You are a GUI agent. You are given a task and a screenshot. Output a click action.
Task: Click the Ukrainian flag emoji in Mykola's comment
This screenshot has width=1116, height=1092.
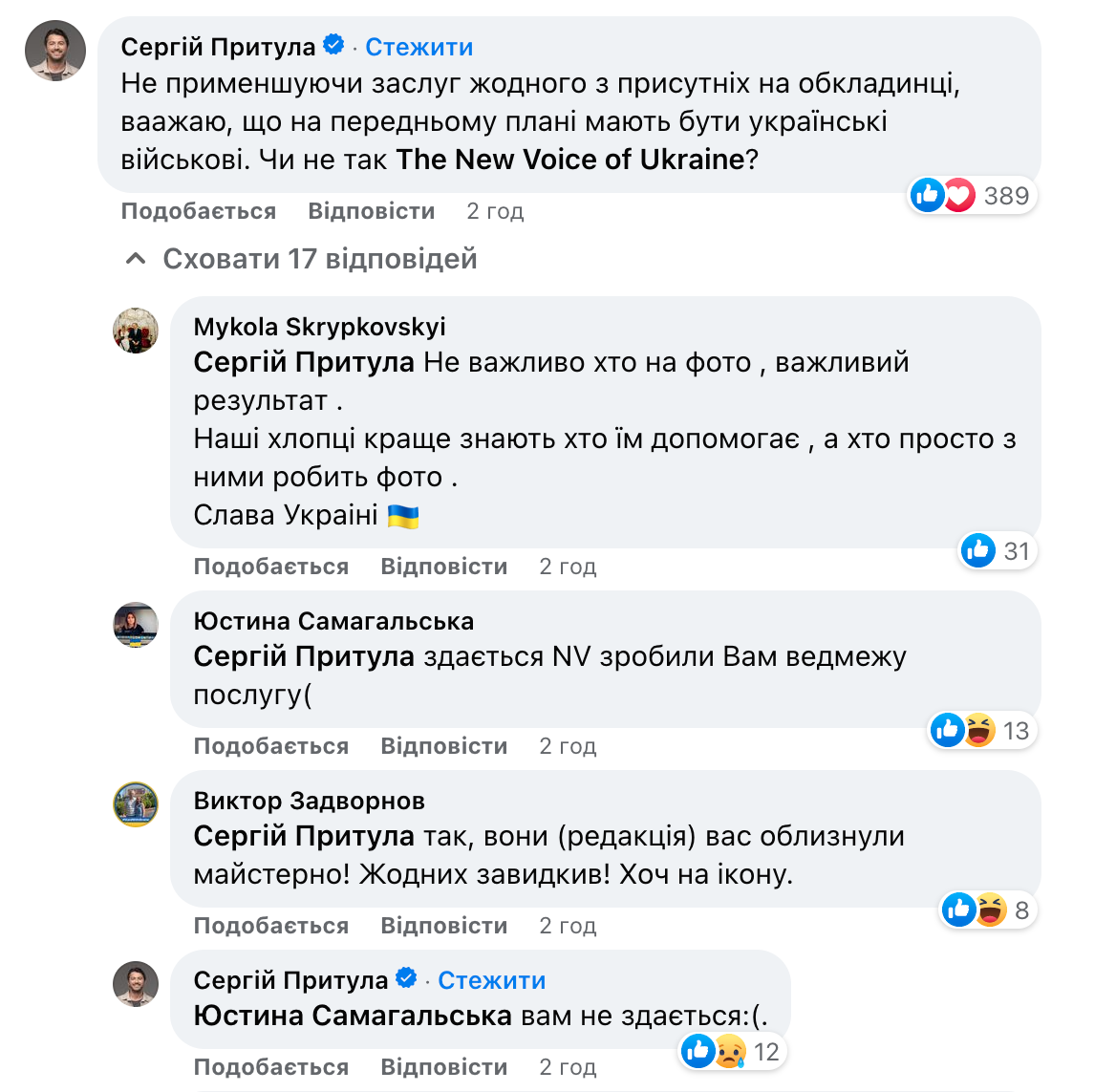(x=403, y=516)
